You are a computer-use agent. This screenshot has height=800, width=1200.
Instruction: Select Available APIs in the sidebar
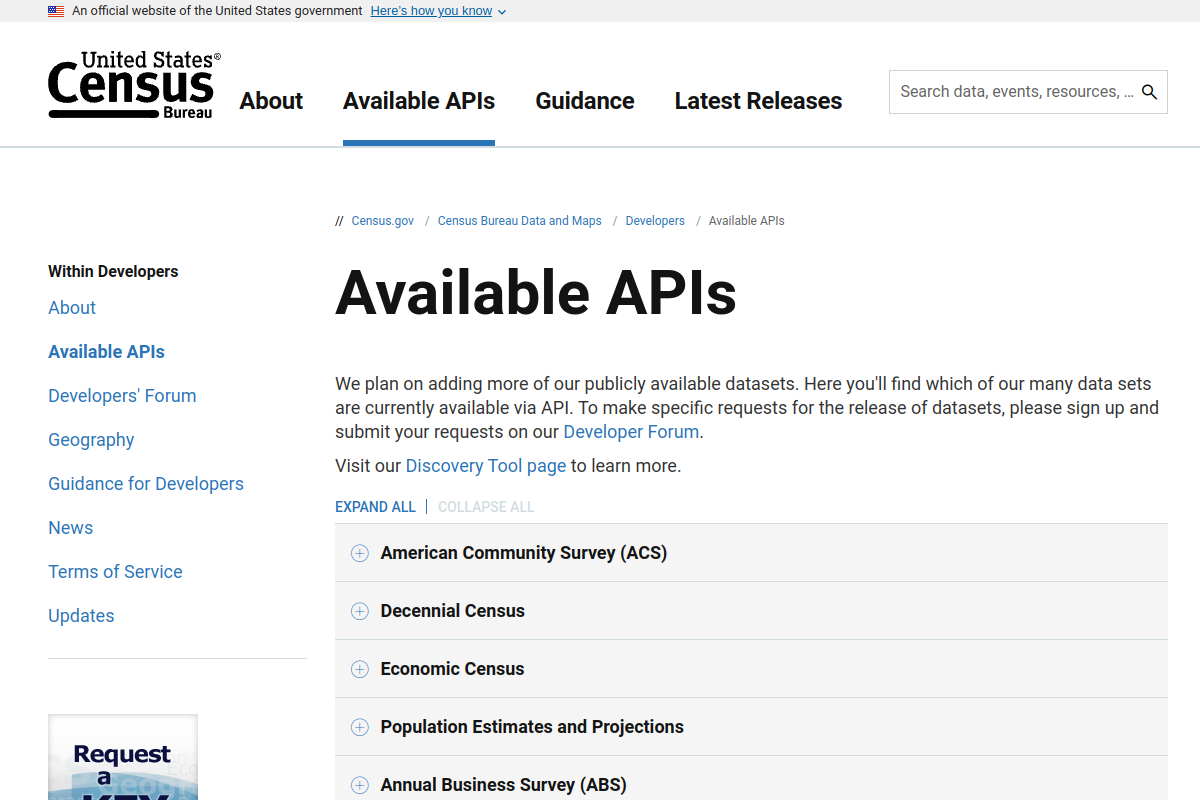(106, 352)
